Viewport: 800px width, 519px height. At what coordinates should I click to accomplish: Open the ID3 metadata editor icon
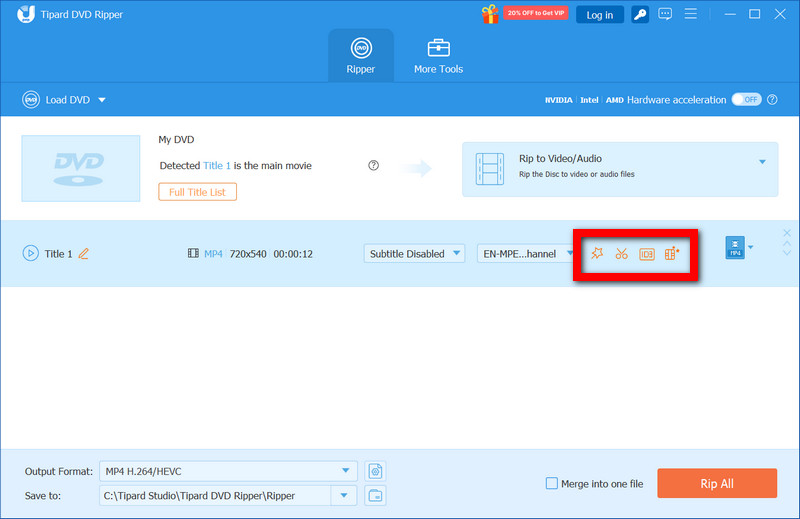tap(646, 254)
